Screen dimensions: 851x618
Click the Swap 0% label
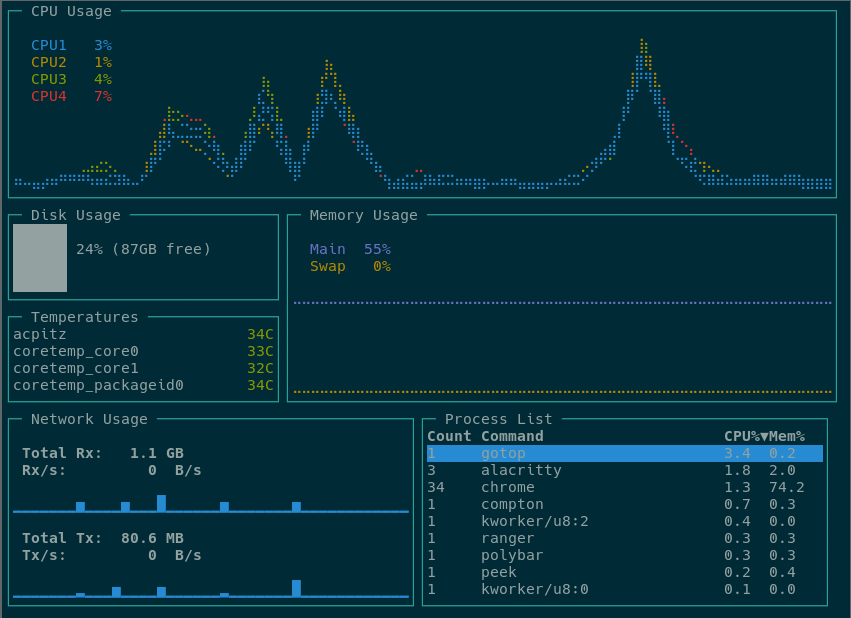pos(350,266)
